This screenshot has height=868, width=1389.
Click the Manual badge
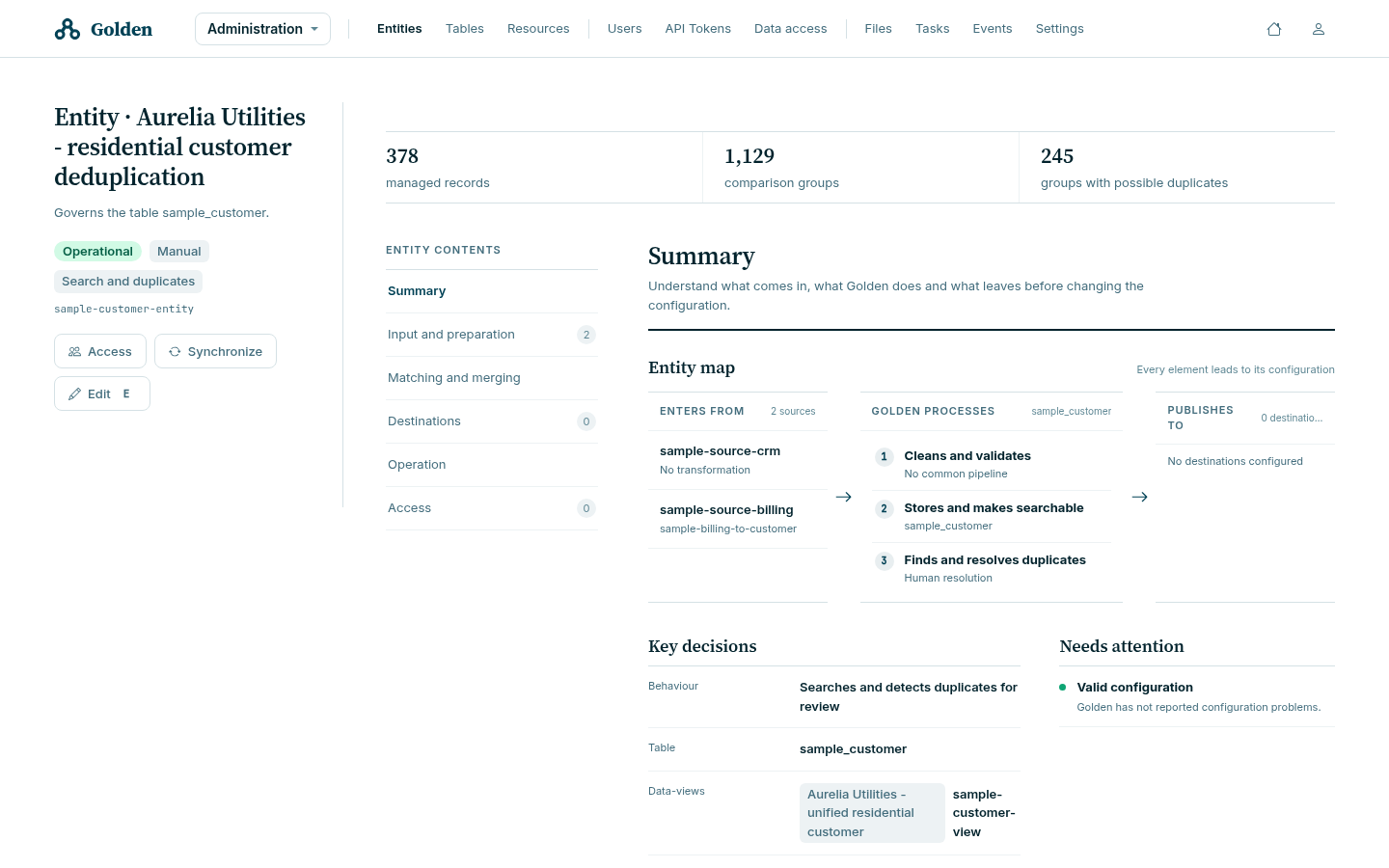[179, 252]
